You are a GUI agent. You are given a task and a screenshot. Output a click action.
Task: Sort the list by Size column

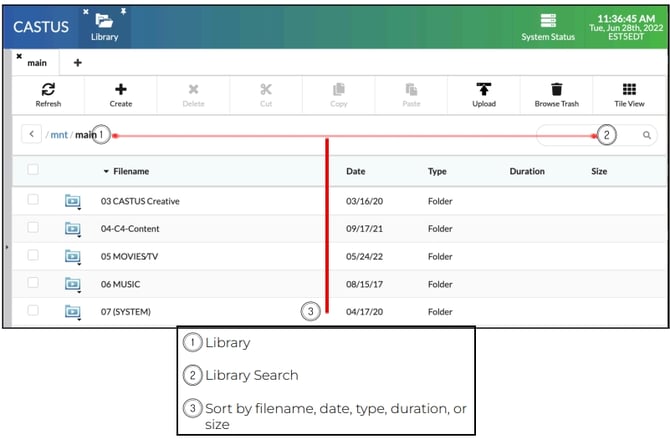click(x=599, y=171)
